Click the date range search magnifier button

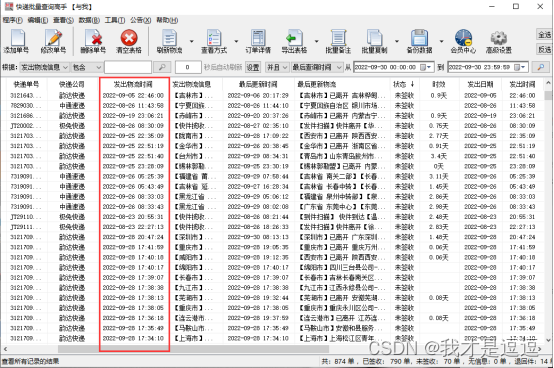coord(541,67)
